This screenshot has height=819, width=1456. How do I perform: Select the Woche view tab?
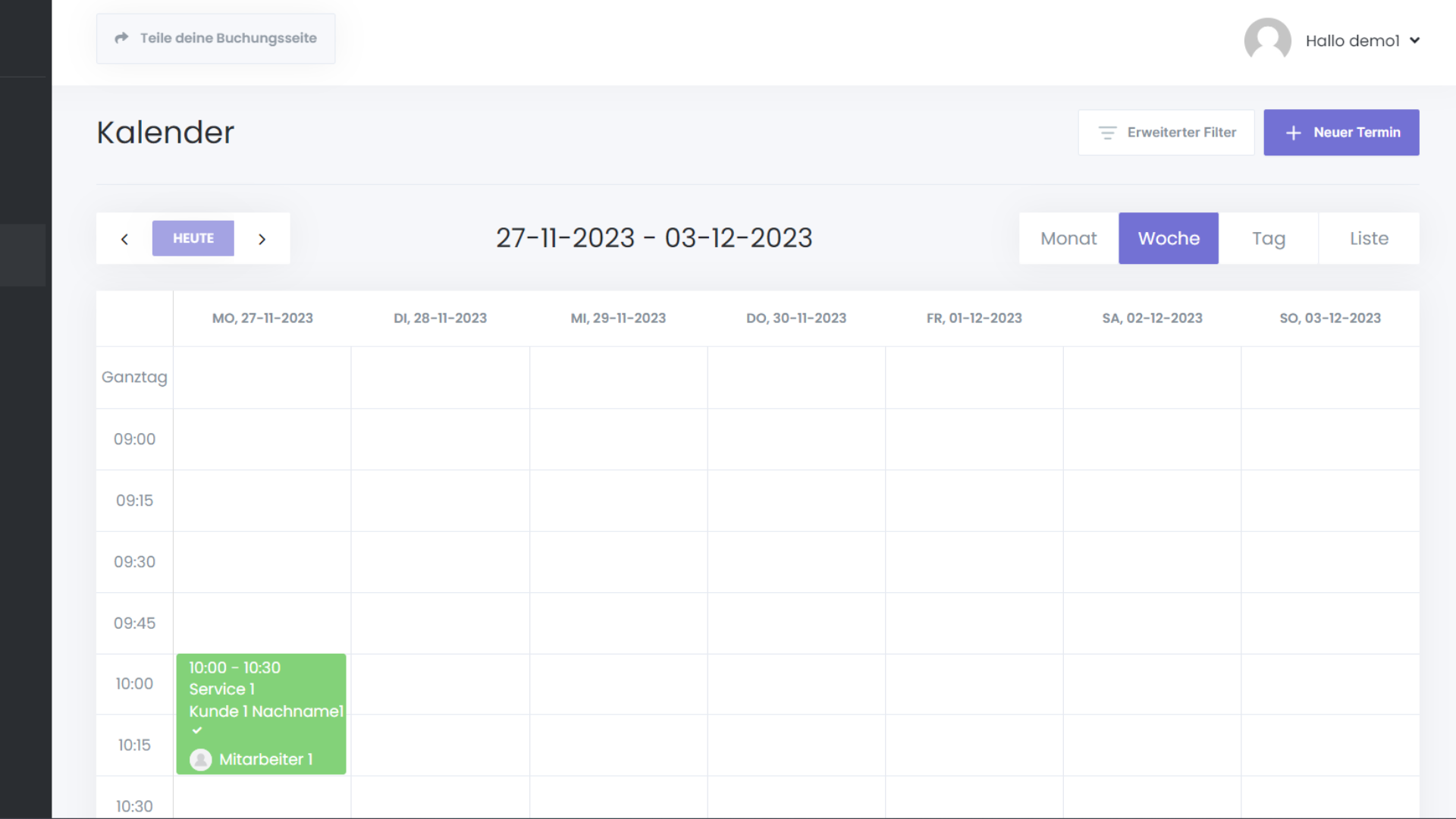1169,238
